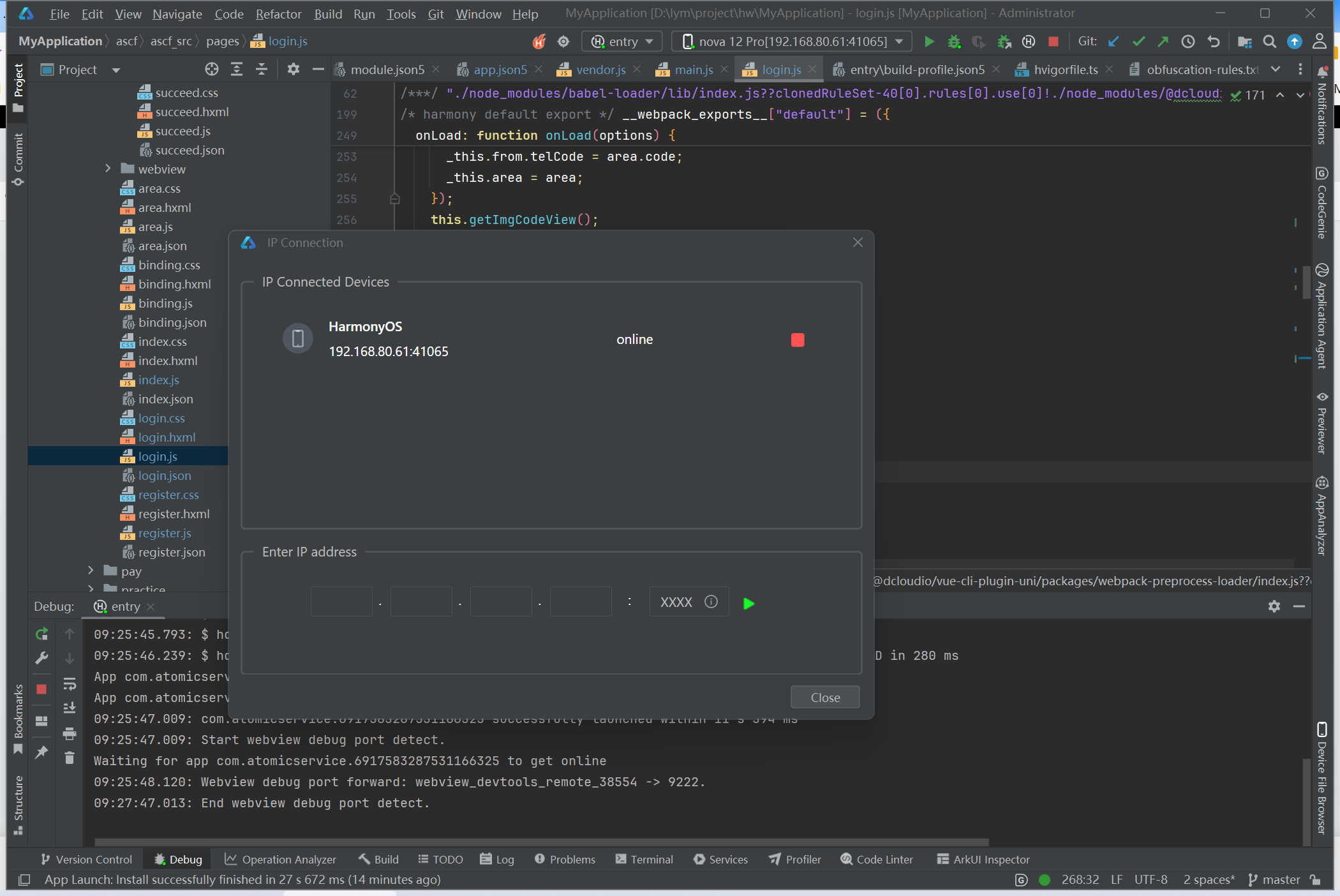
Task: Disconnect the HarmonyOS device with the red button
Action: click(x=797, y=340)
